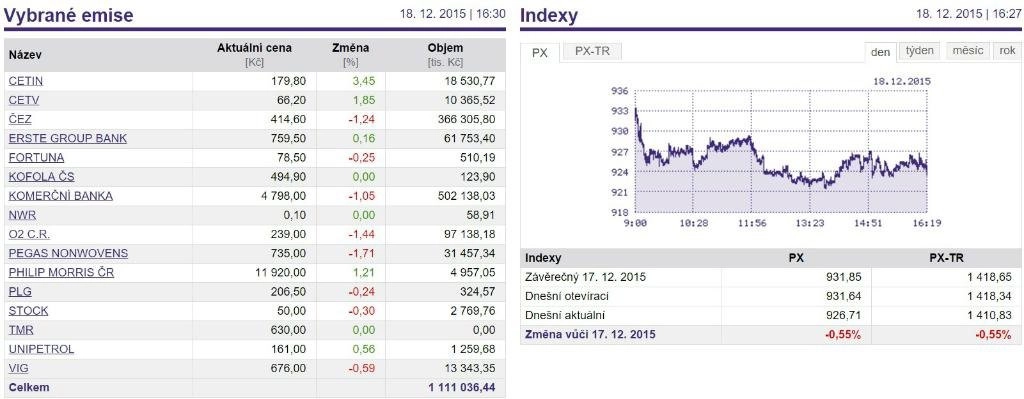
Task: Click the UNIPETROL stock link
Action: [41, 349]
